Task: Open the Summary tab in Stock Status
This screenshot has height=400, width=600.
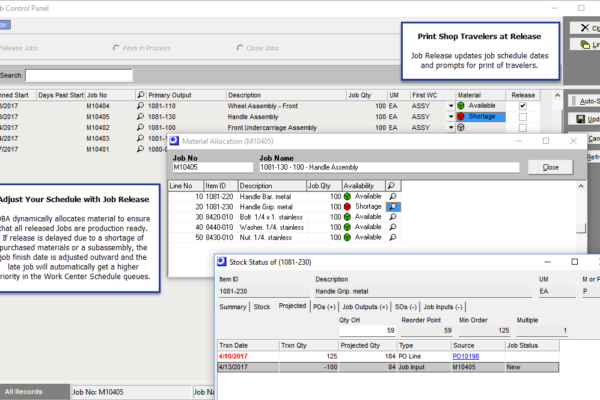Action: pos(233,307)
